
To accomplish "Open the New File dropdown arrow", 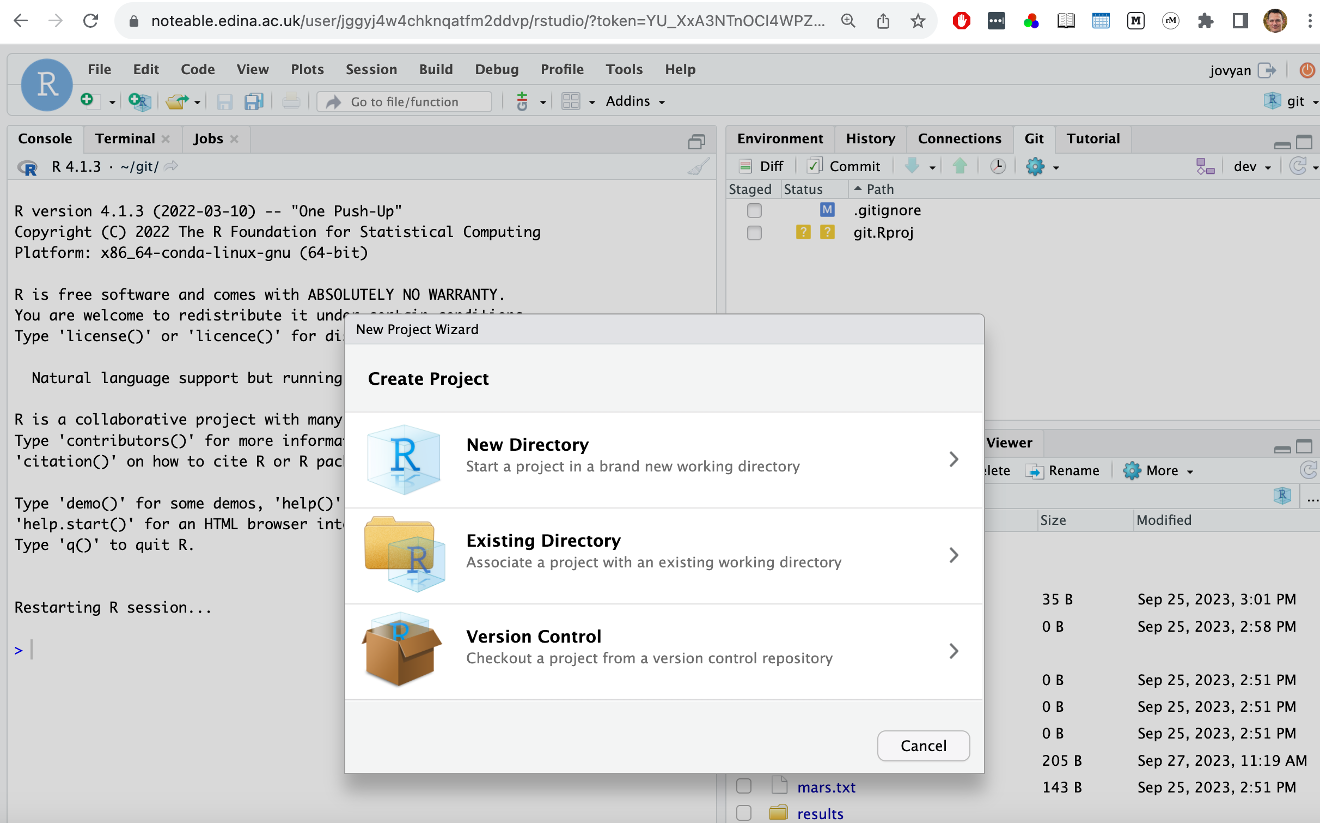I will pos(111,102).
